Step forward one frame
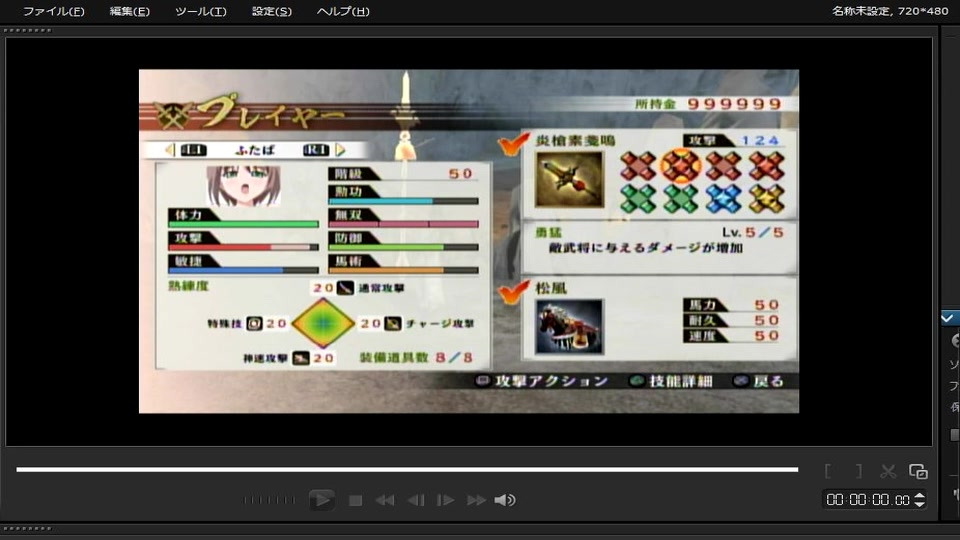 click(x=445, y=500)
